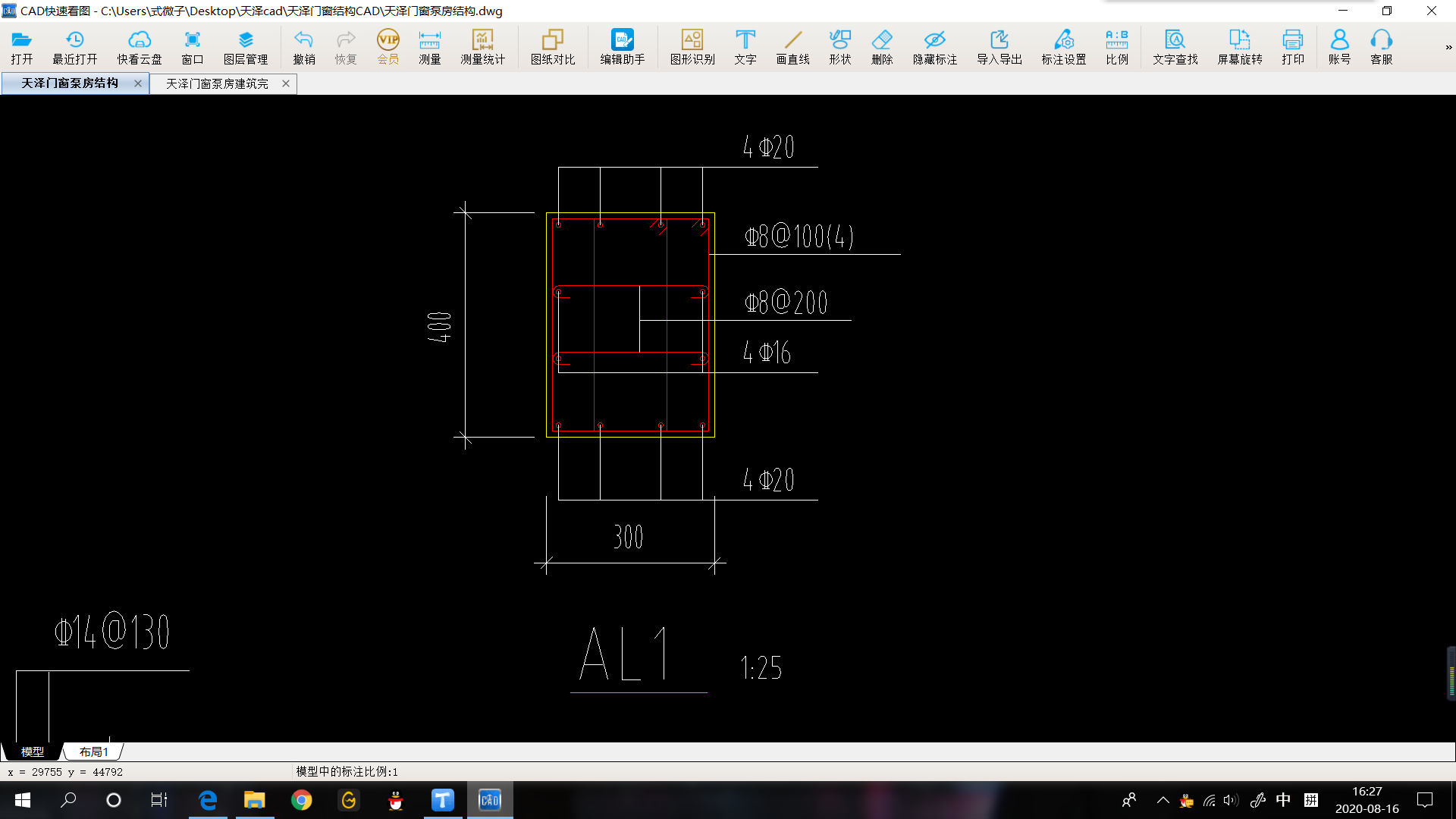Select the 窗口 window zoom tool
Screen dimensions: 1456x819
[192, 46]
